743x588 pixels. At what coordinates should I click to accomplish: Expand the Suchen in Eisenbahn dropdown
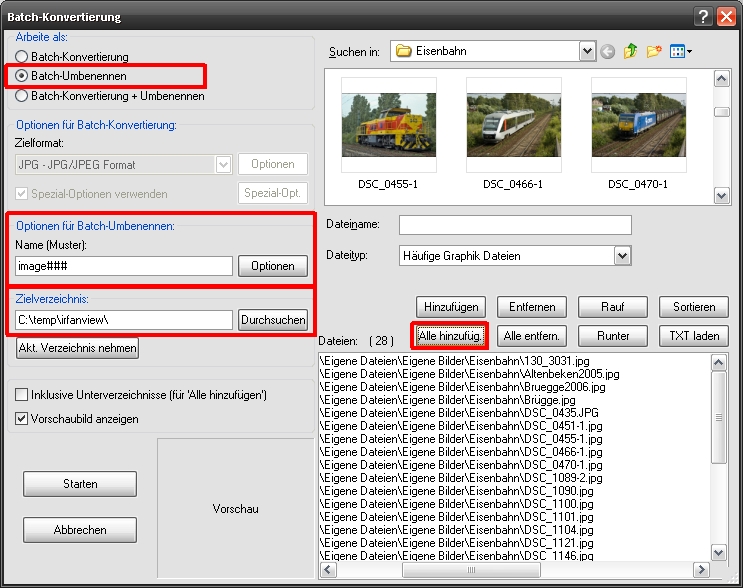pyautogui.click(x=587, y=51)
